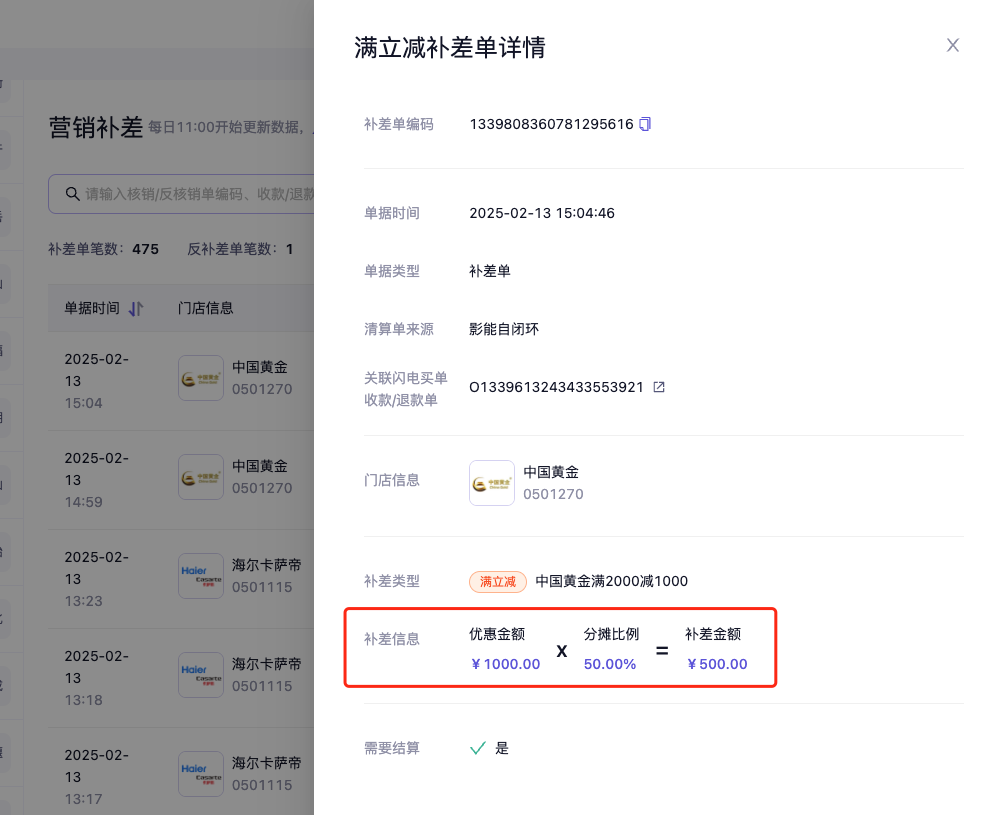Open linked order O1339613243433553921
The image size is (1000, 815).
(x=556, y=387)
